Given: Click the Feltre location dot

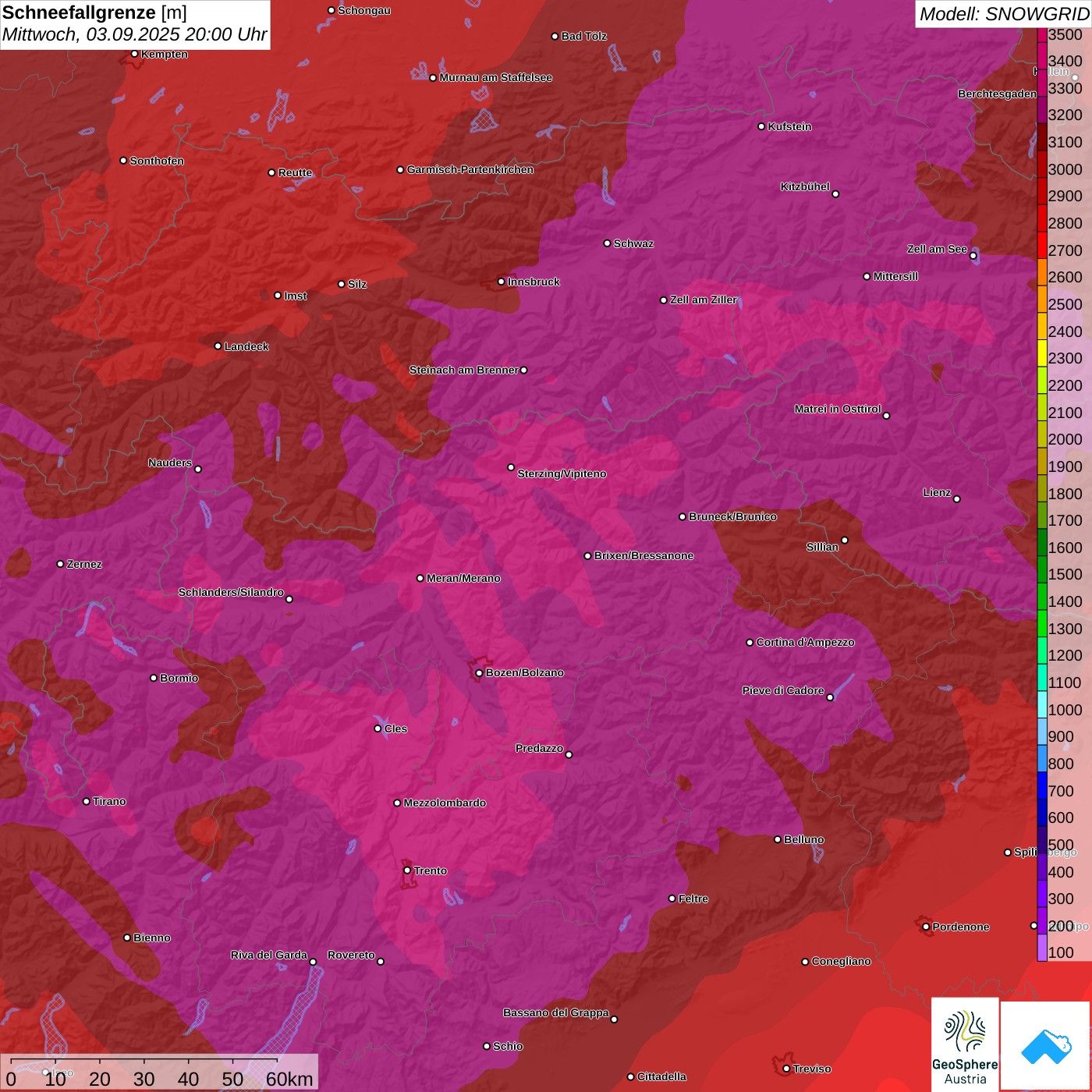Looking at the screenshot, I should click(672, 899).
